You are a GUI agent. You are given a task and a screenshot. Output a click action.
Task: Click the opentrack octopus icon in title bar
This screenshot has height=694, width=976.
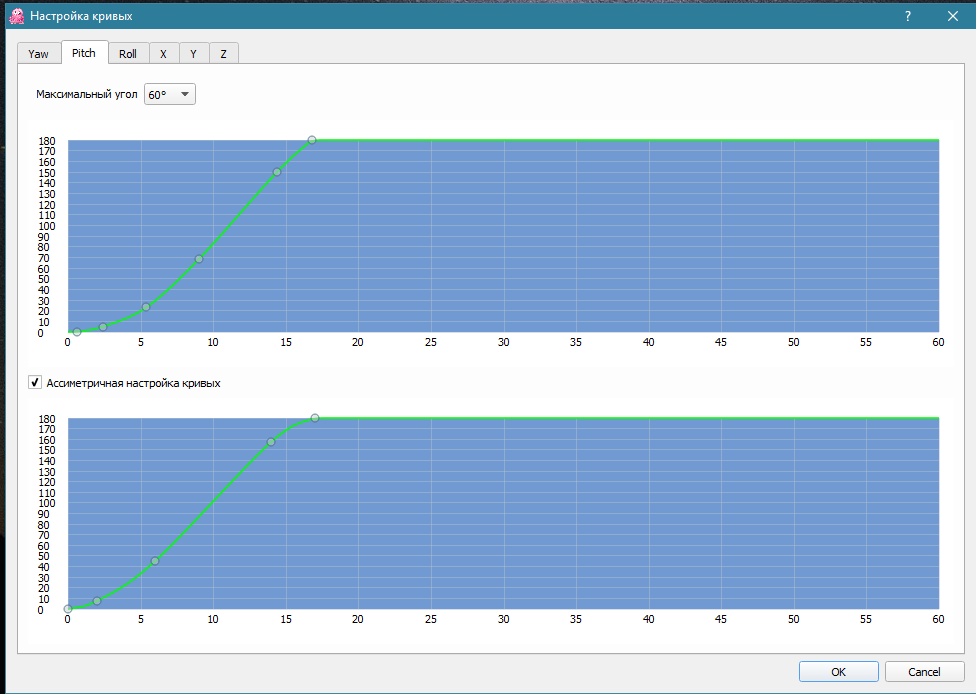(17, 16)
